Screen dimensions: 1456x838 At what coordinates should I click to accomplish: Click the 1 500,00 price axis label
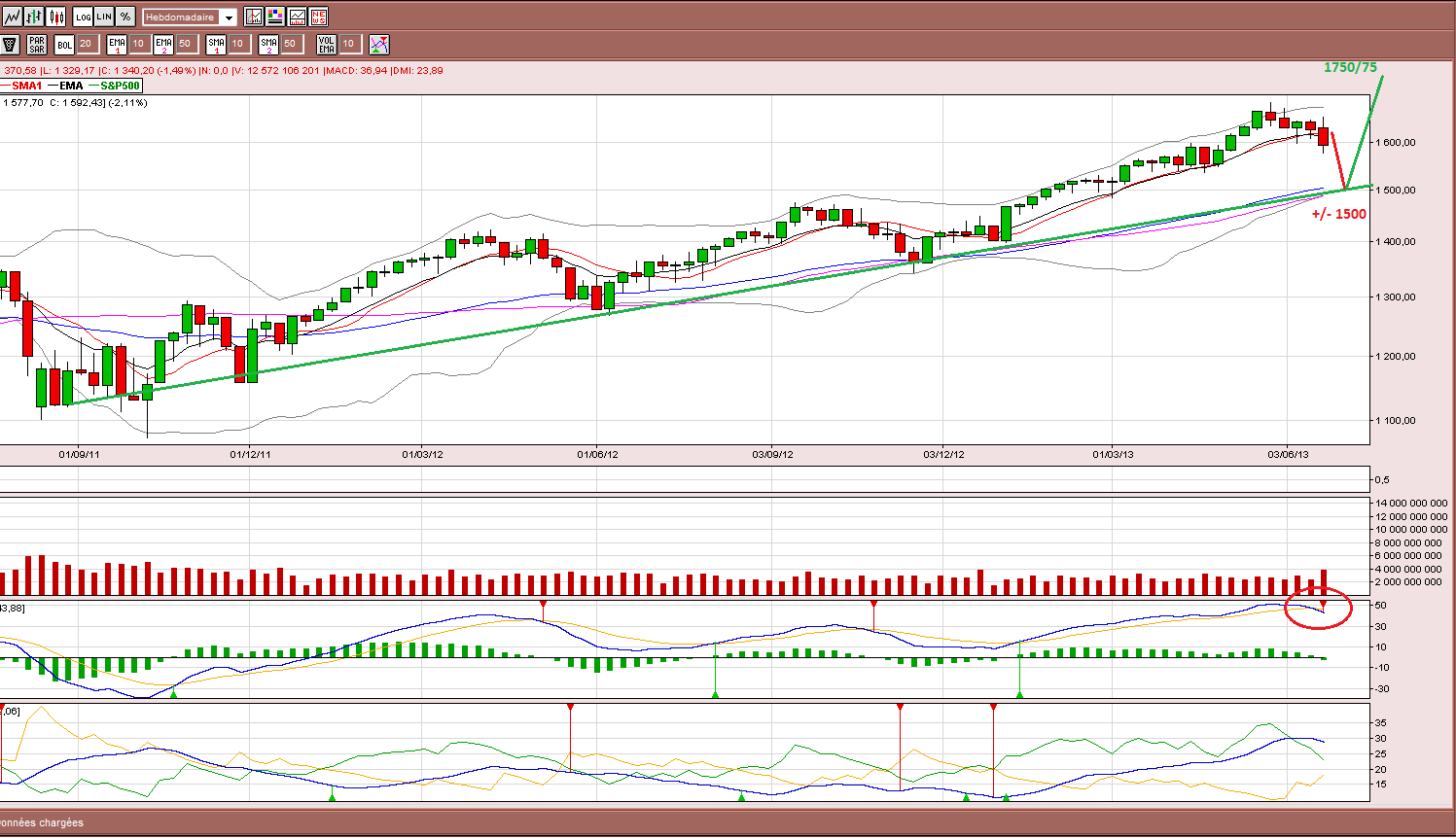(x=1396, y=190)
